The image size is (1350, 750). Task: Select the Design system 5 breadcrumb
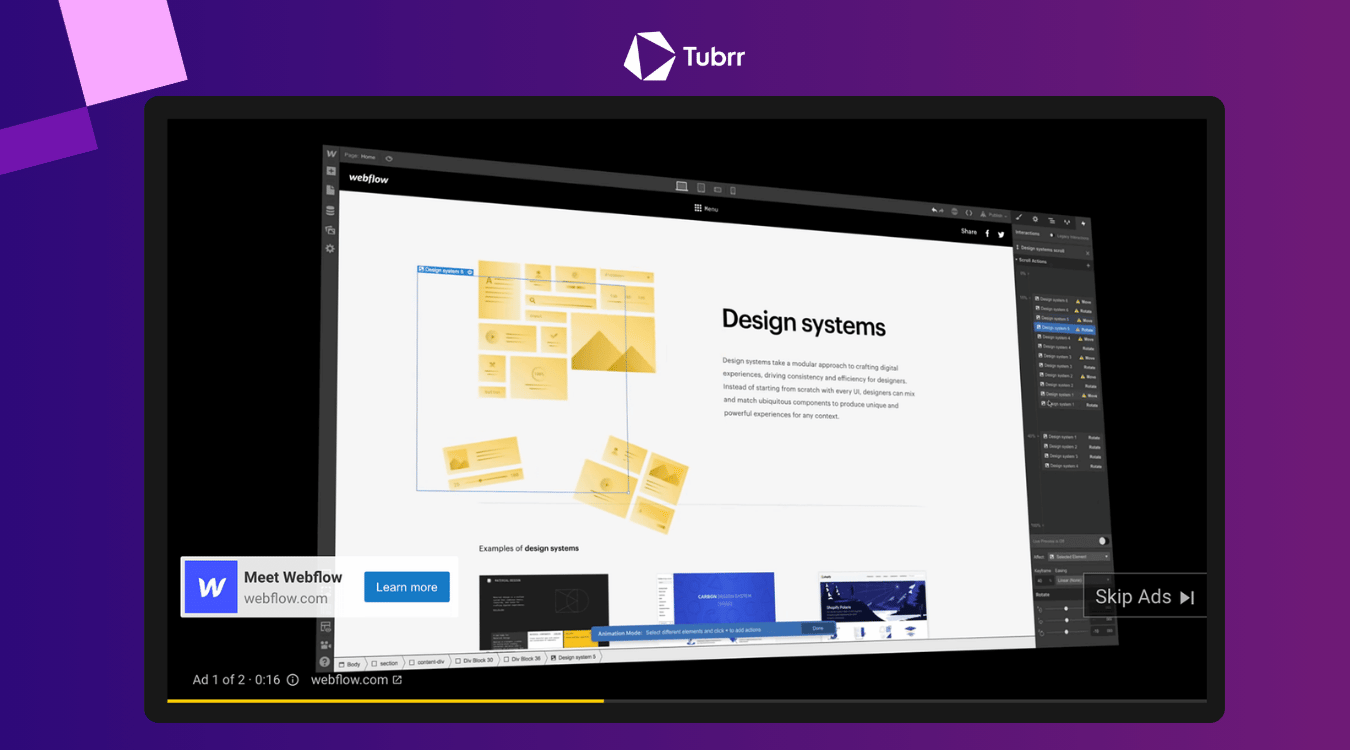click(x=574, y=657)
